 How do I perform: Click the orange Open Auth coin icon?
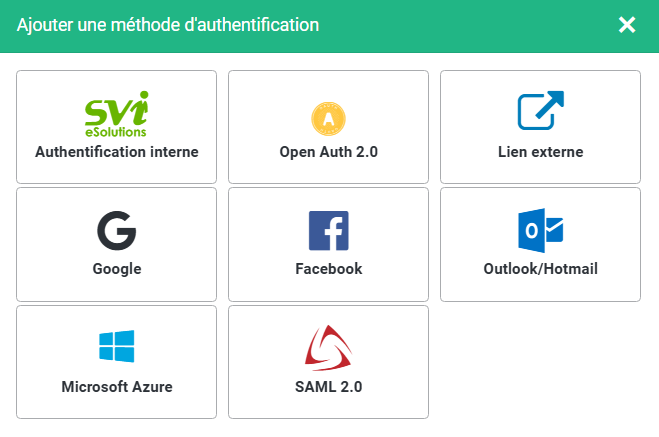coord(329,119)
